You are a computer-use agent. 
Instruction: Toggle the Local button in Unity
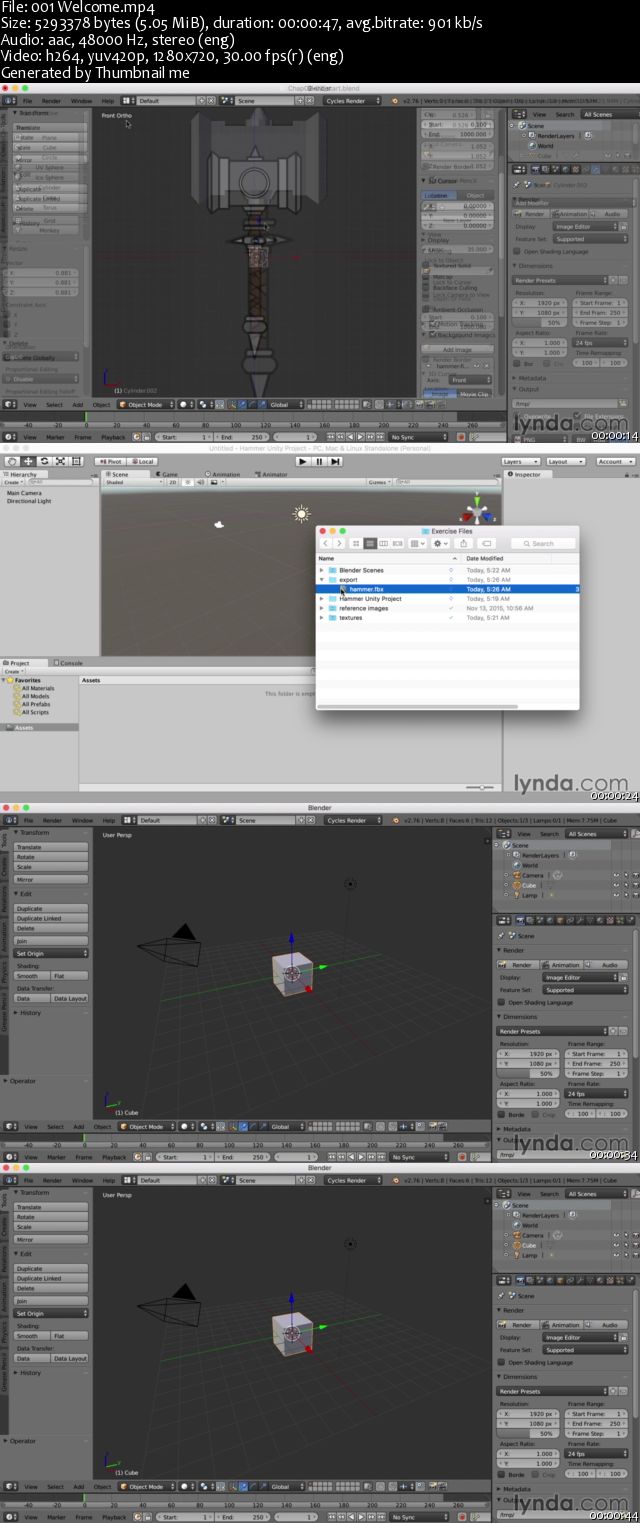(142, 461)
